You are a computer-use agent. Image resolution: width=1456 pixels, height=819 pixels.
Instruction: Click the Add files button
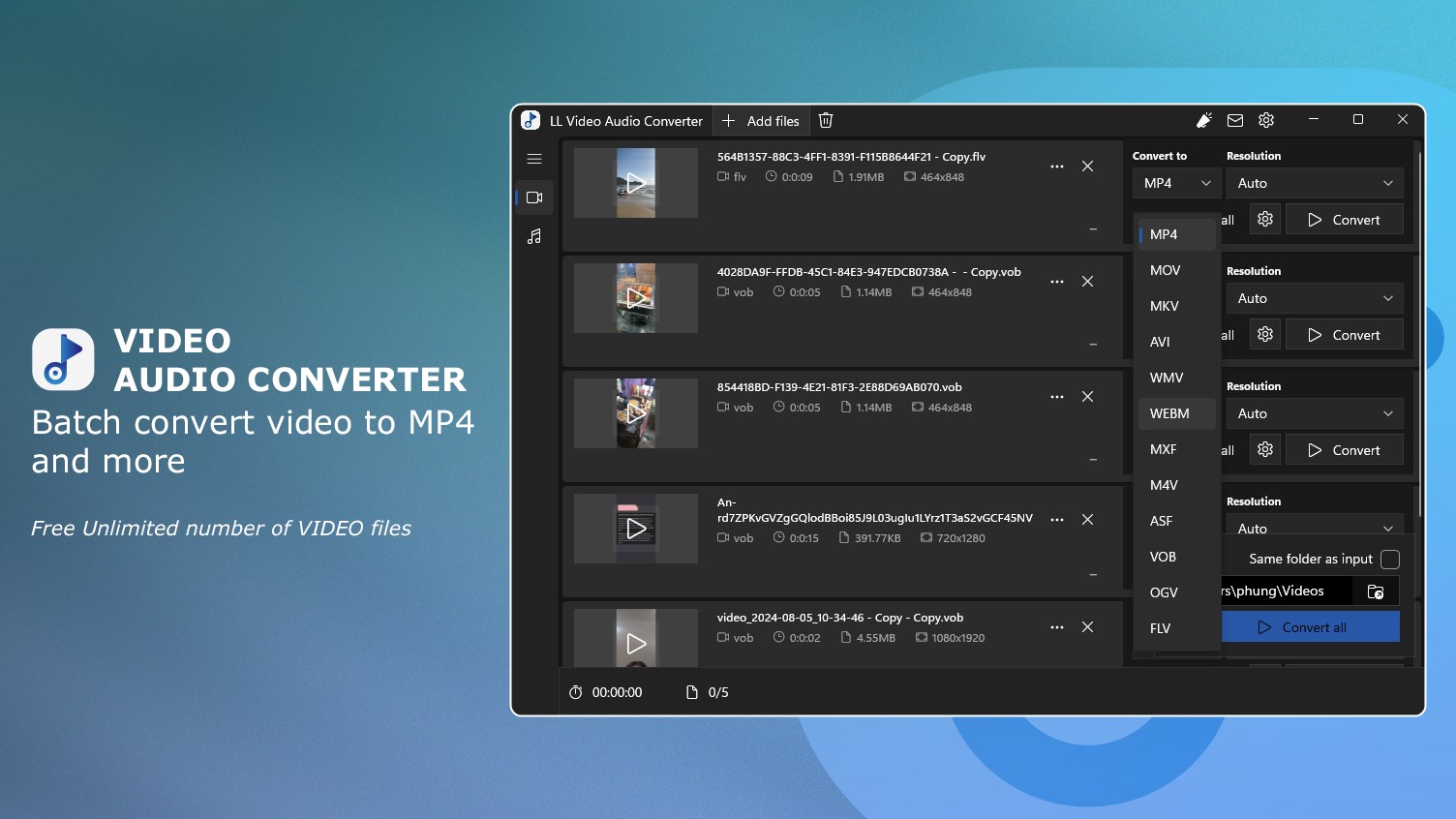[x=760, y=121]
